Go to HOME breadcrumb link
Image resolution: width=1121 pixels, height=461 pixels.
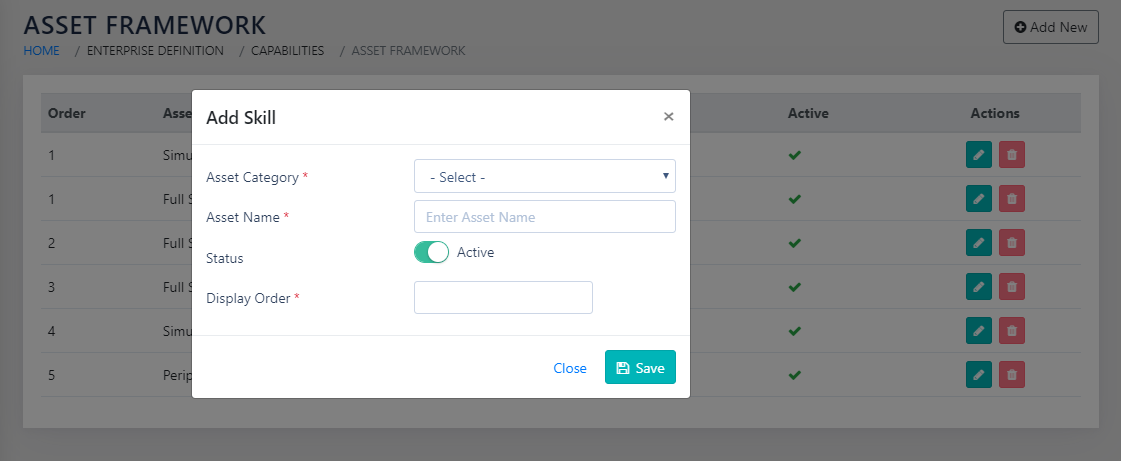pos(41,50)
